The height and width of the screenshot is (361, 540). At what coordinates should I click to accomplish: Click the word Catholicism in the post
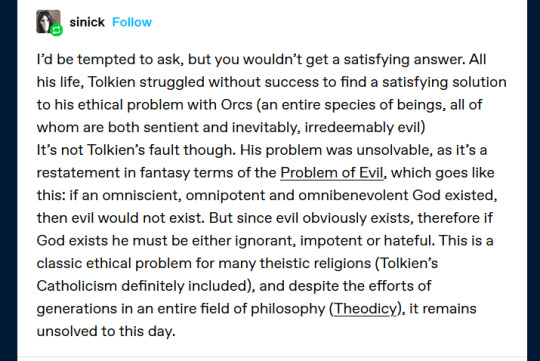point(77,286)
